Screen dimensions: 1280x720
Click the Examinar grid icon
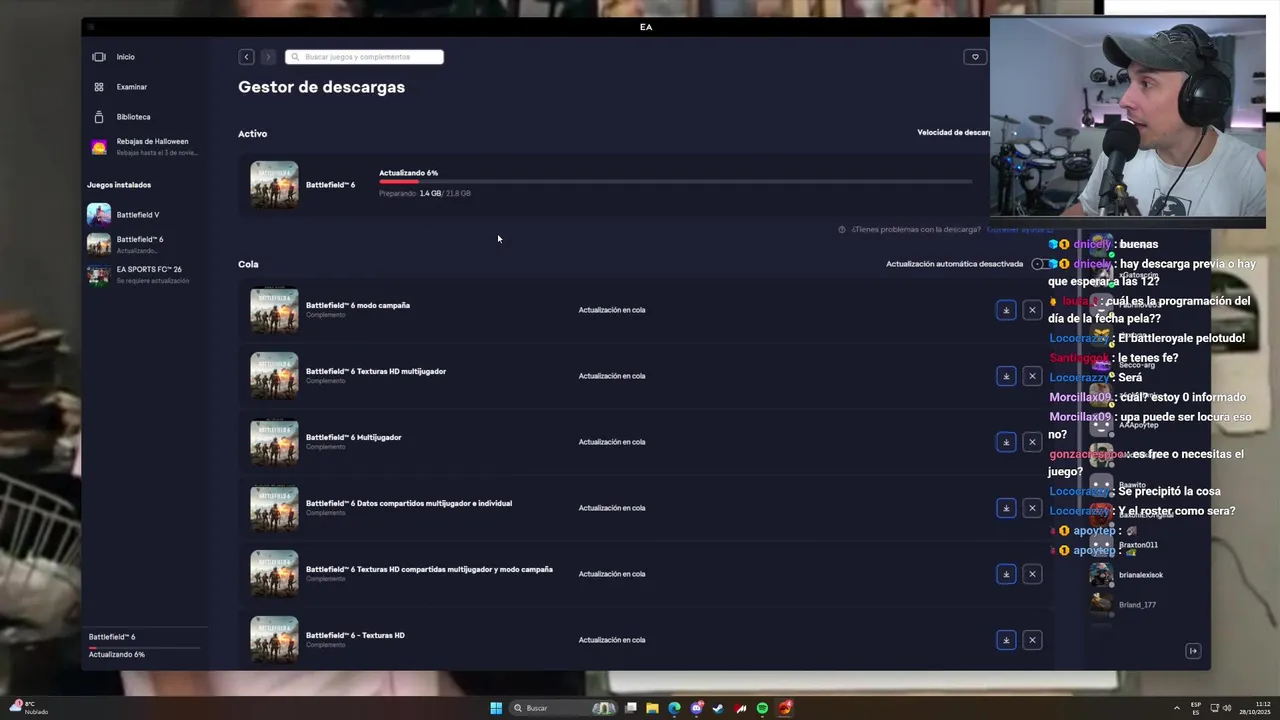click(99, 87)
